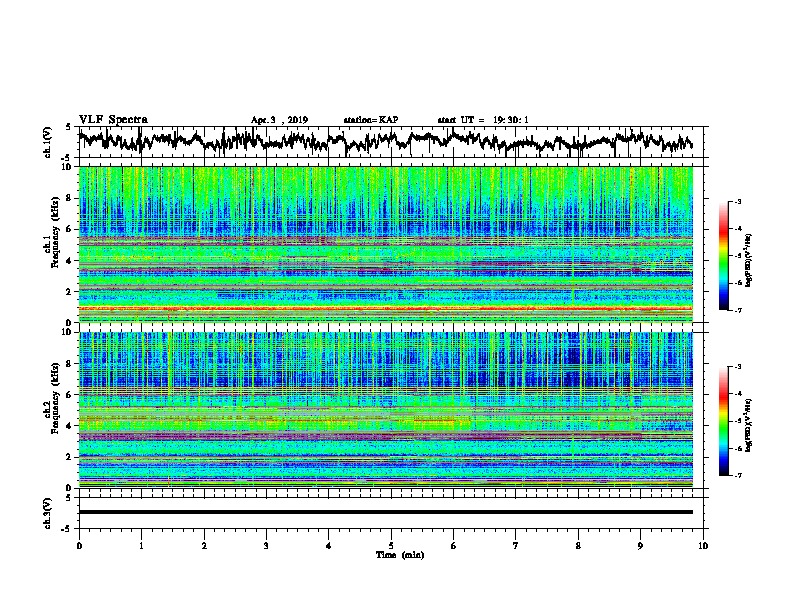Screen dimensions: 792x612
Task: Click the lower colorbar's log(PSD) label
Action: 748,425
